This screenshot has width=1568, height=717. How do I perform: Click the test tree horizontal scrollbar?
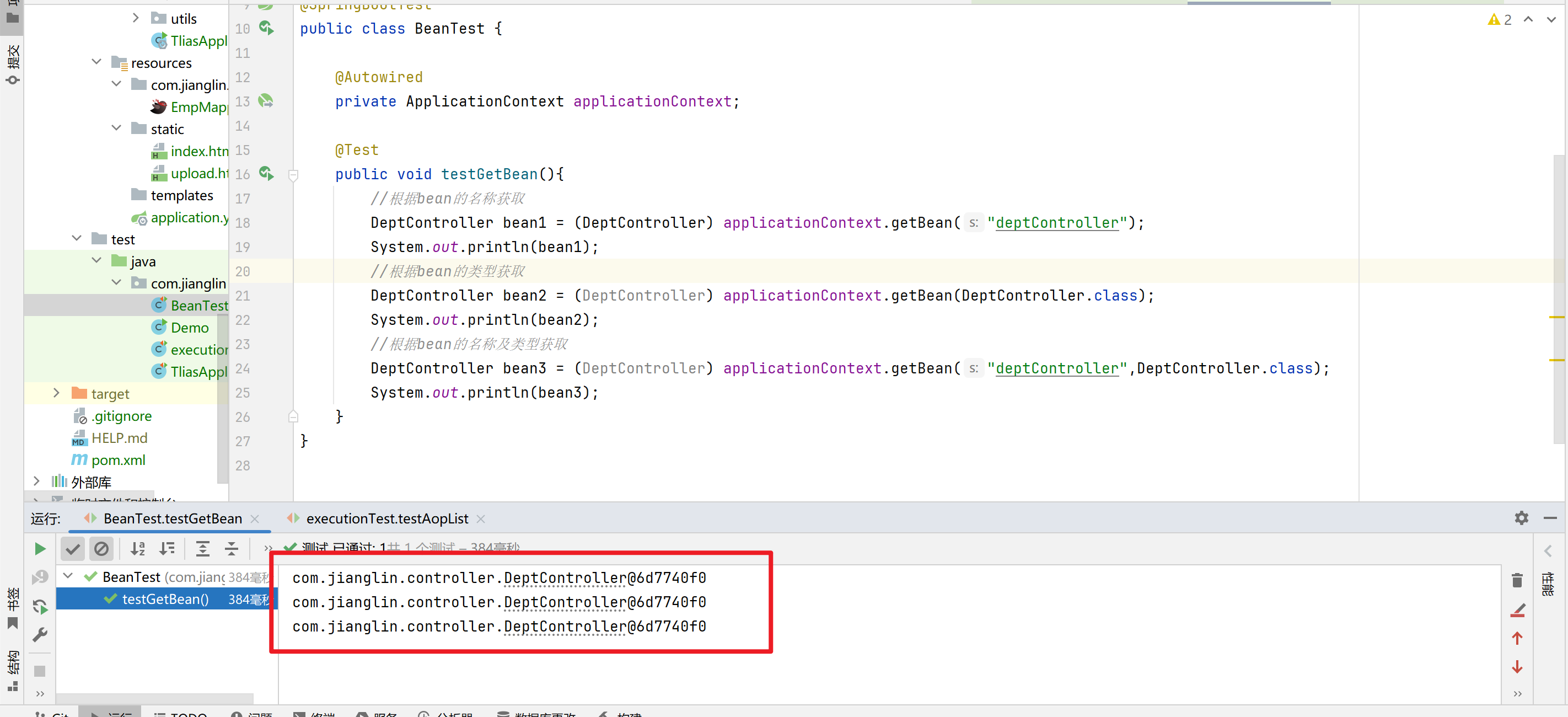[x=154, y=698]
